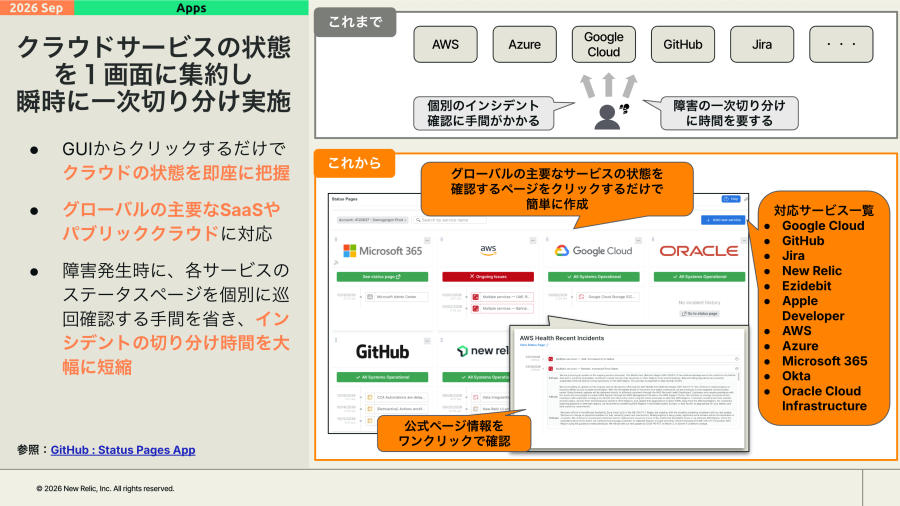
Task: Click the AWS Health popup scrollbar
Action: coord(739,377)
